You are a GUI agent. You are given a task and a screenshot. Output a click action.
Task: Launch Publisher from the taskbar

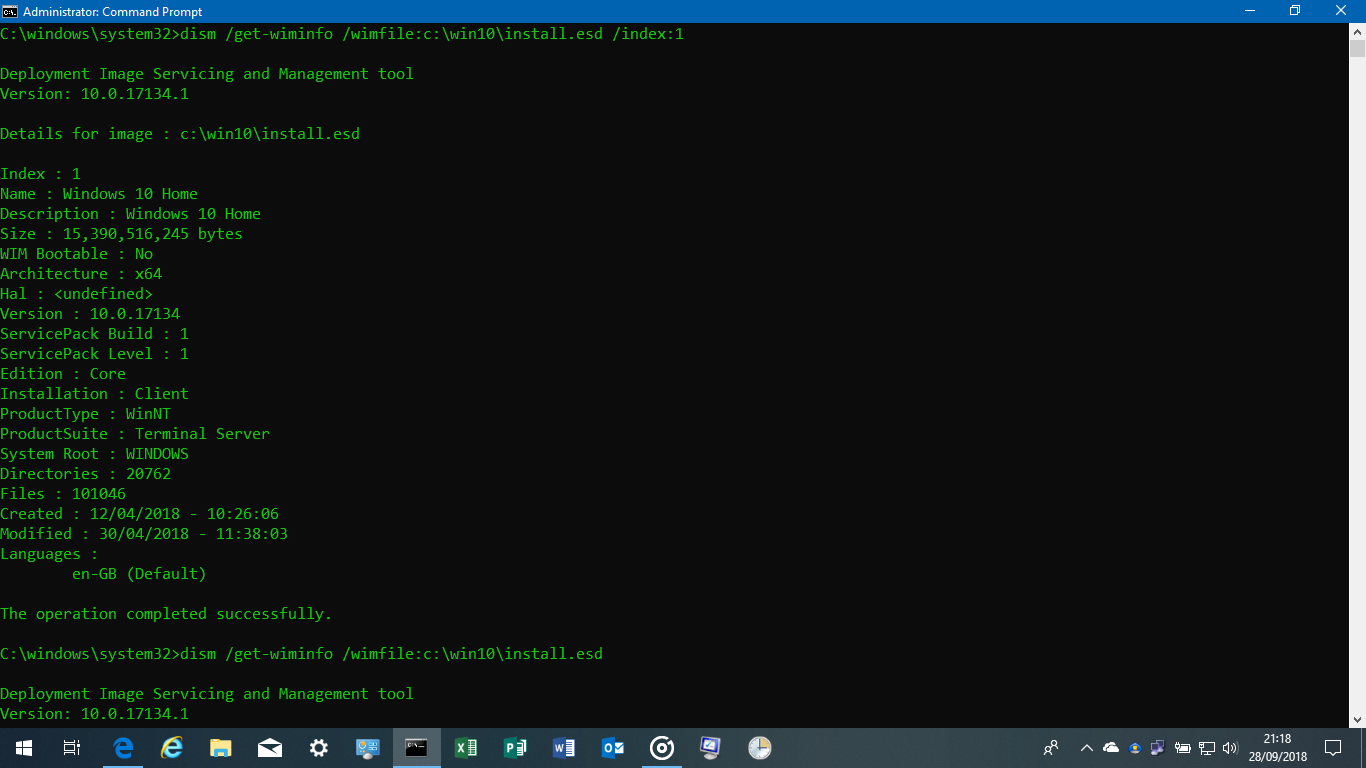[515, 748]
